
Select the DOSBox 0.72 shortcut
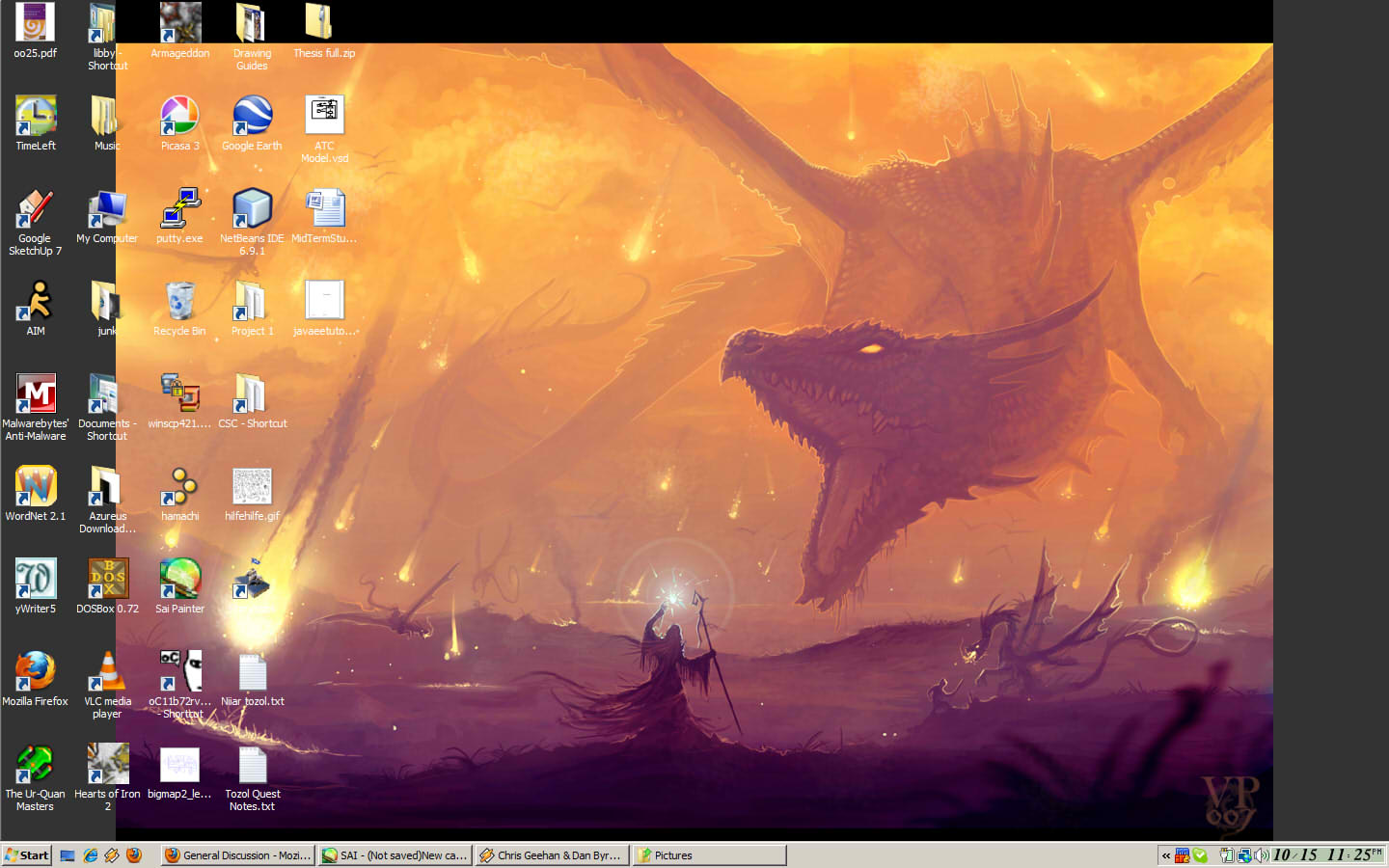(x=107, y=580)
